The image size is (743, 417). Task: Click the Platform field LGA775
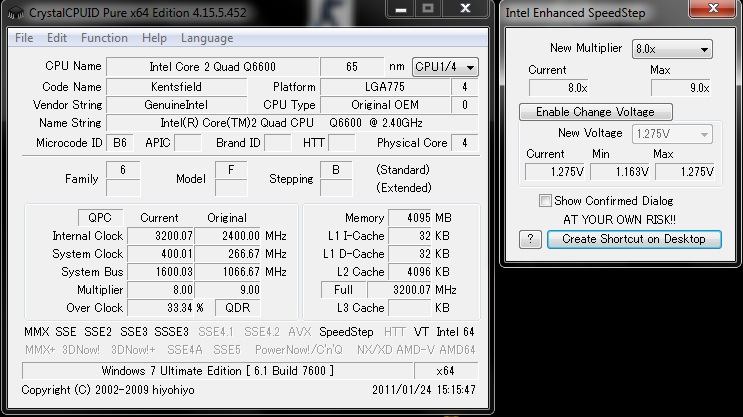click(385, 87)
